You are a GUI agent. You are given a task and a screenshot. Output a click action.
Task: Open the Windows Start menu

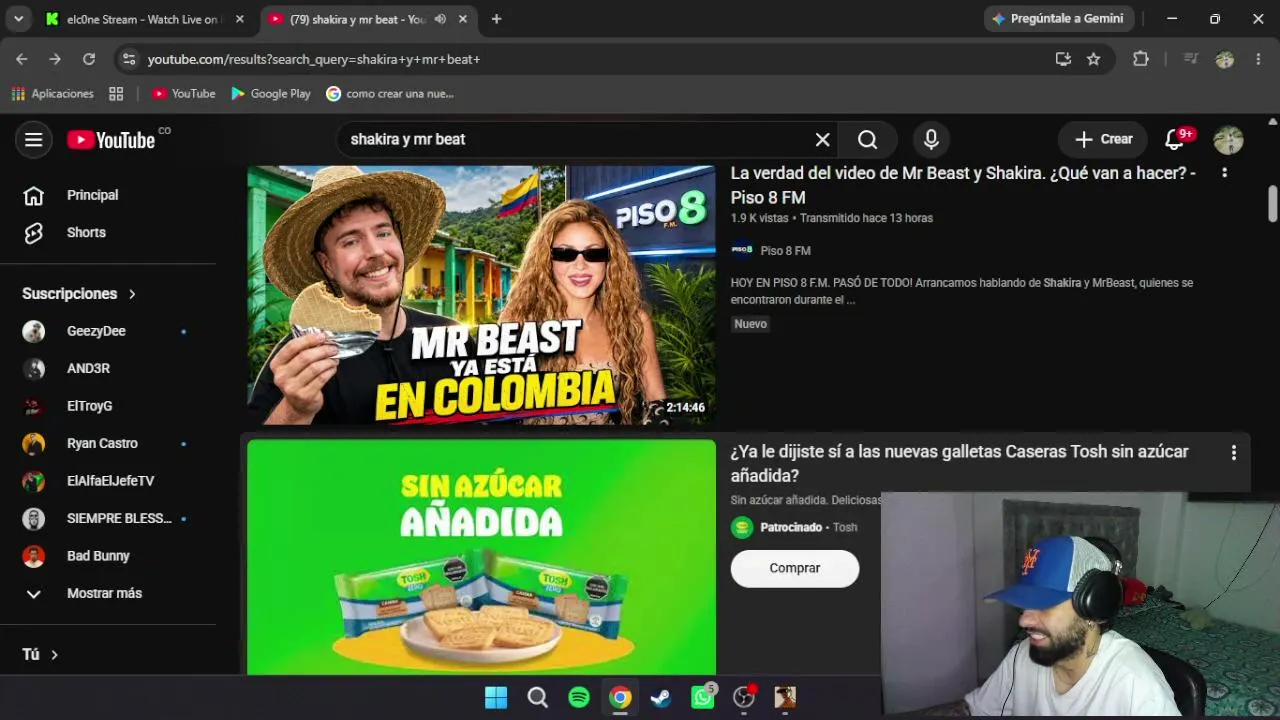[496, 697]
